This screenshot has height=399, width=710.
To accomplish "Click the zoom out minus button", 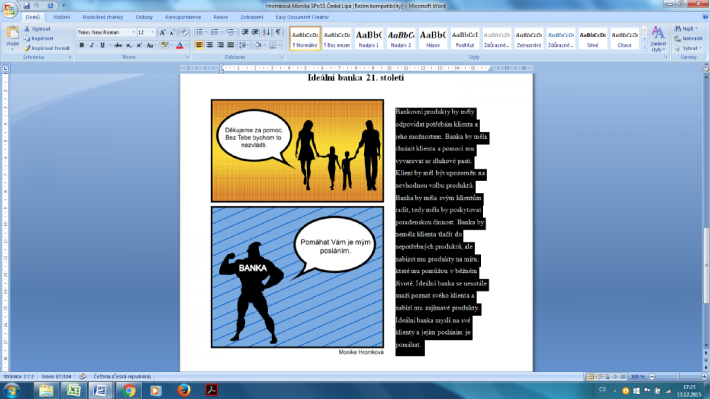I will tap(652, 376).
